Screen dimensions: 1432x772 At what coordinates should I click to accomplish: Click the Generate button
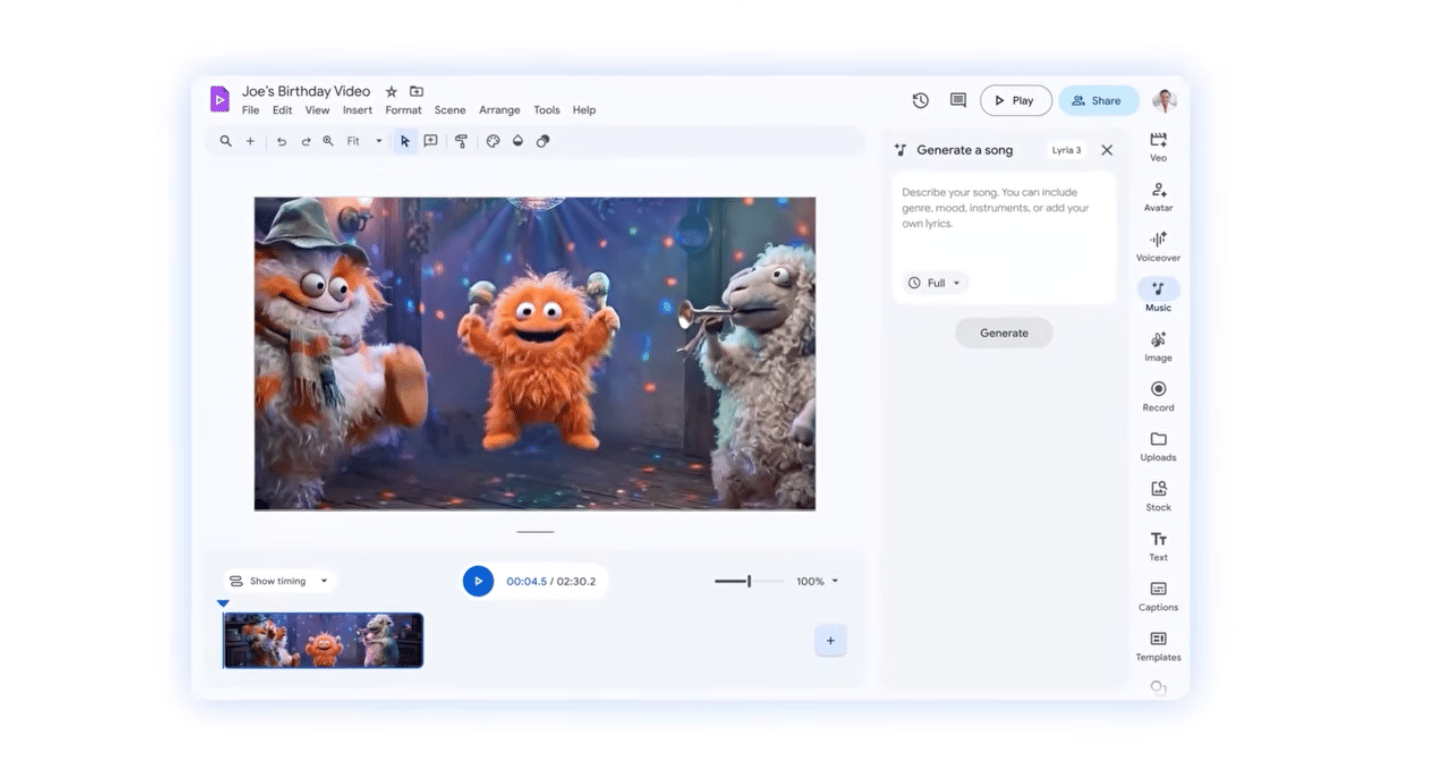click(x=1003, y=333)
